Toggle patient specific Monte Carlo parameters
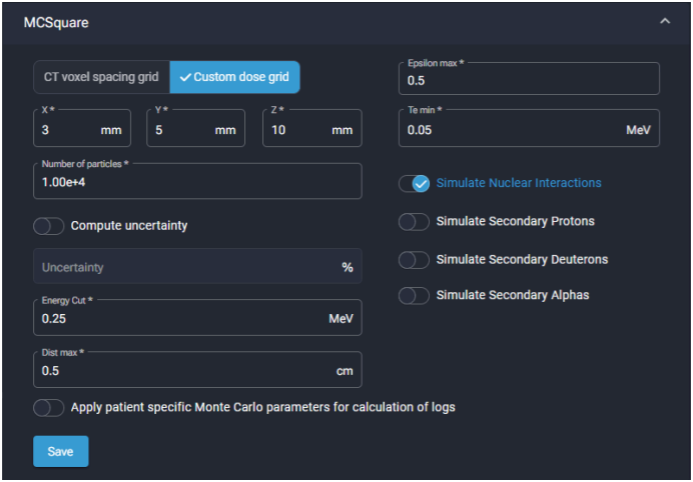This screenshot has height=482, width=693. click(49, 408)
